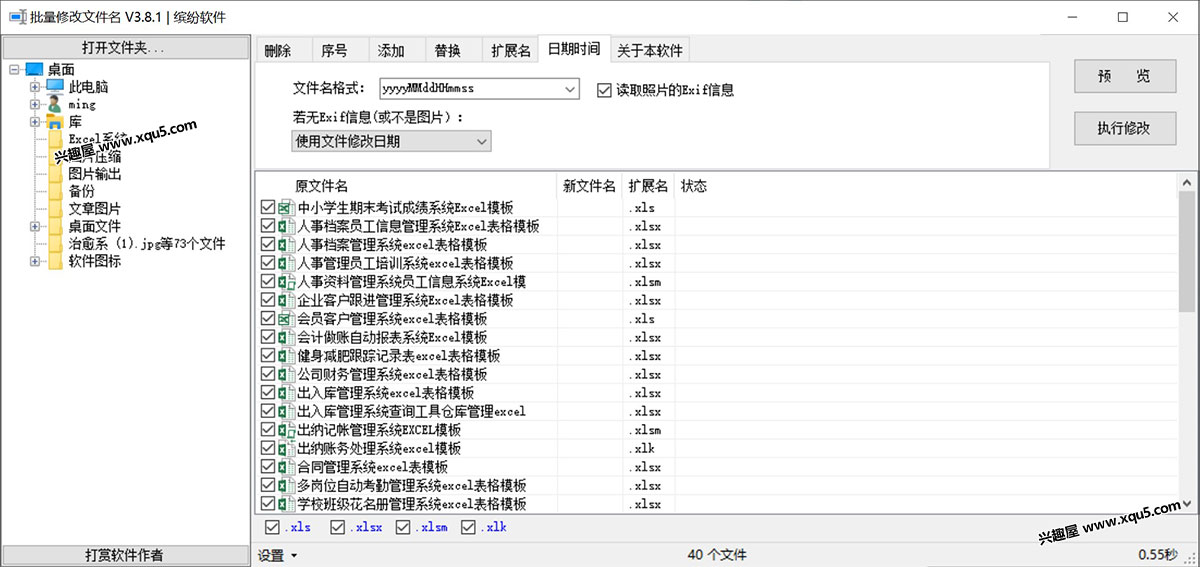The width and height of the screenshot is (1200, 567).
Task: Click the 库 library icon
Action: 54,122
